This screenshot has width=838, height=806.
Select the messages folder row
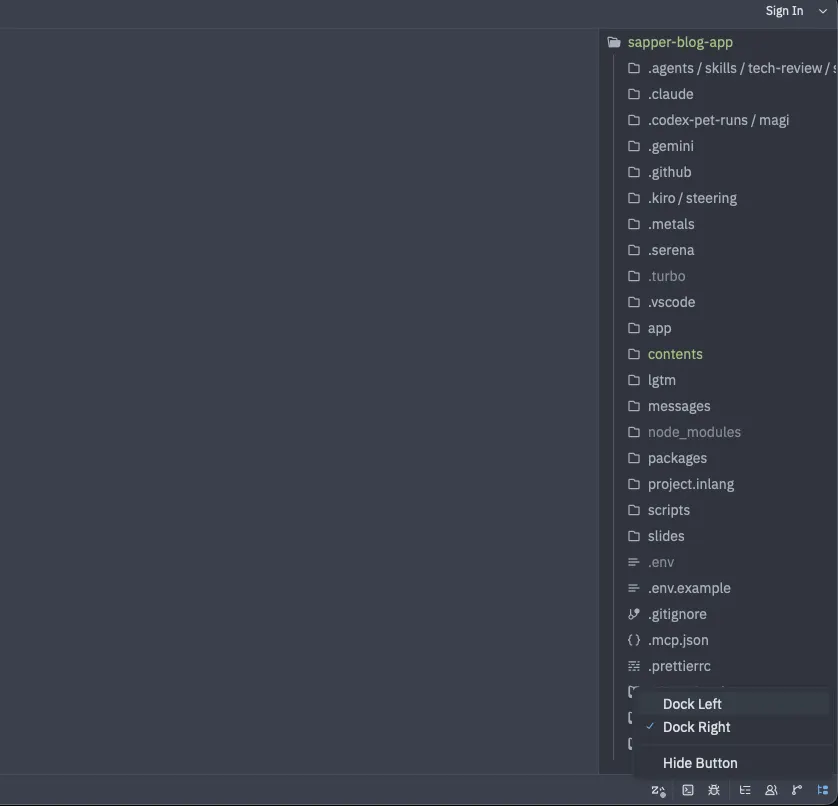point(718,406)
